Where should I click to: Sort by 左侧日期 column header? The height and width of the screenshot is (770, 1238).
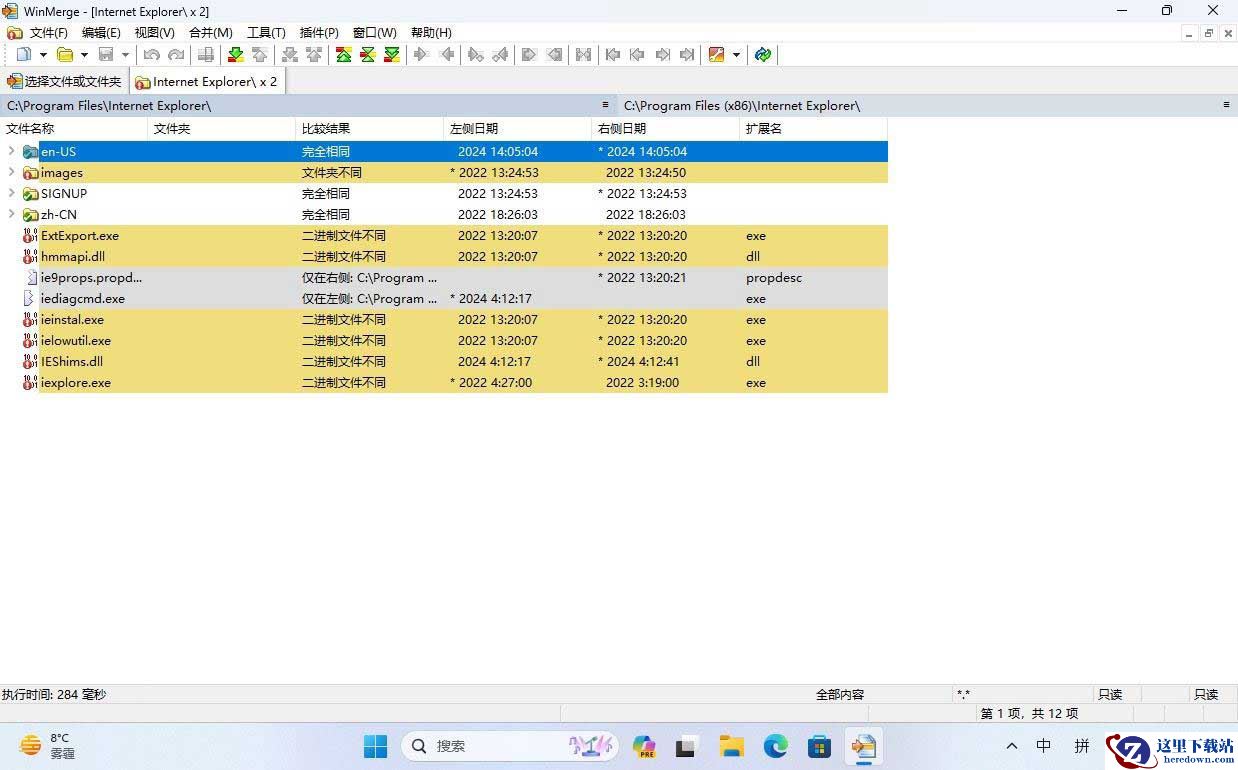coord(518,129)
